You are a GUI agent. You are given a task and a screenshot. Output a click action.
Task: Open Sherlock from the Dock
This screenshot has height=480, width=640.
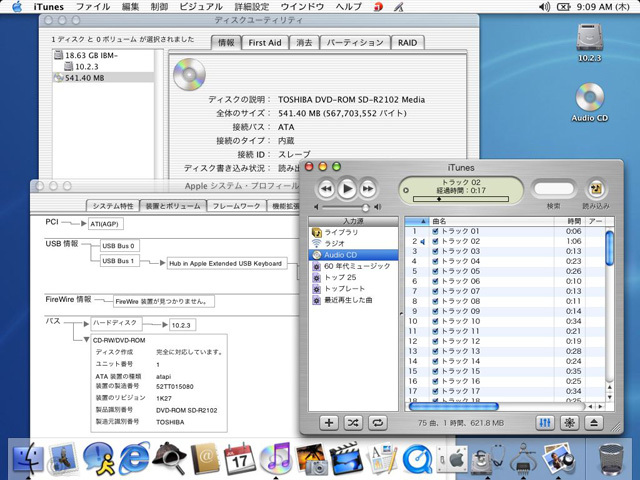tap(169, 457)
